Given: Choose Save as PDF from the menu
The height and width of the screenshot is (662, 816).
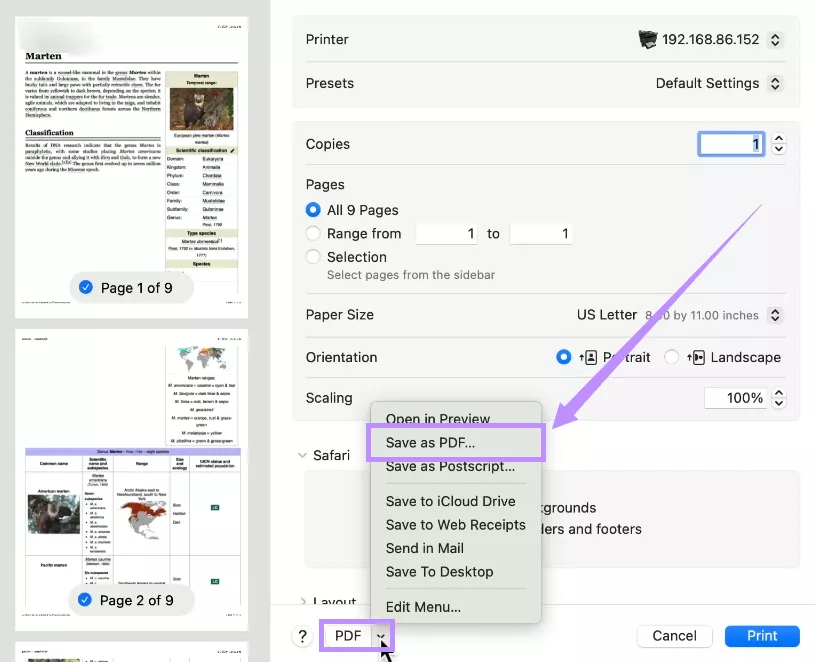Looking at the screenshot, I should click(429, 442).
